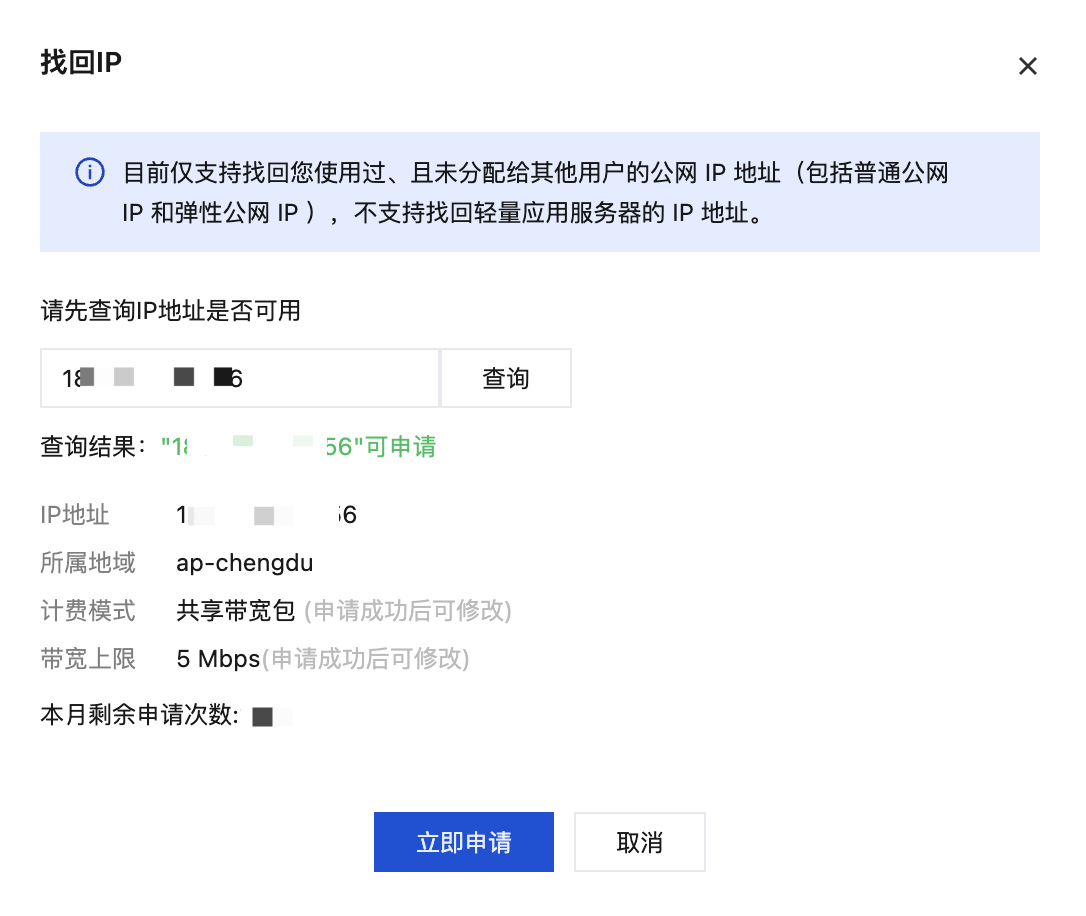Image resolution: width=1086 pixels, height=916 pixels.
Task: Click the masked IP address result value
Action: (x=267, y=515)
